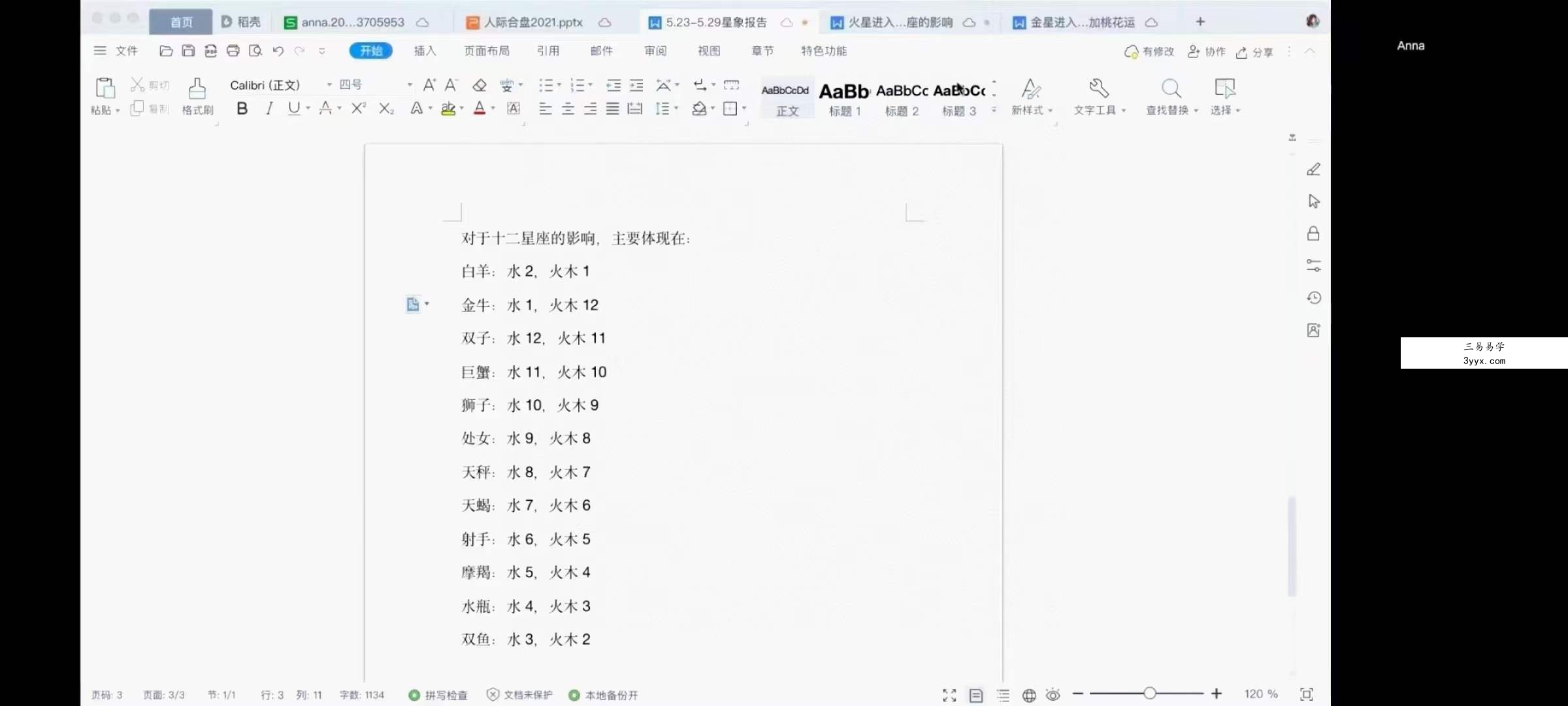
Task: Decrease font size with smaller A
Action: (x=451, y=85)
